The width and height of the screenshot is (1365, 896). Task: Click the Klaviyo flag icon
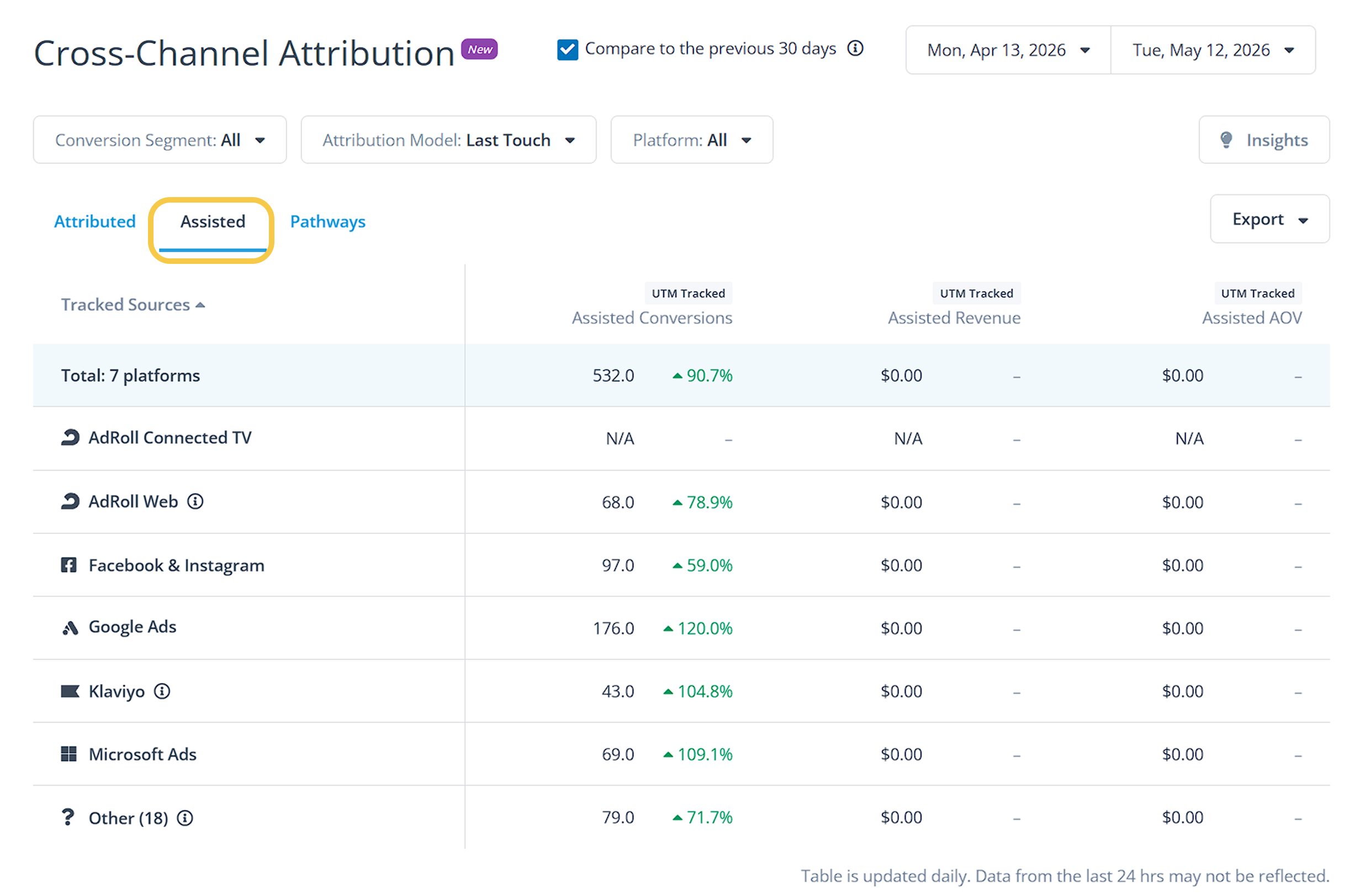(x=70, y=691)
